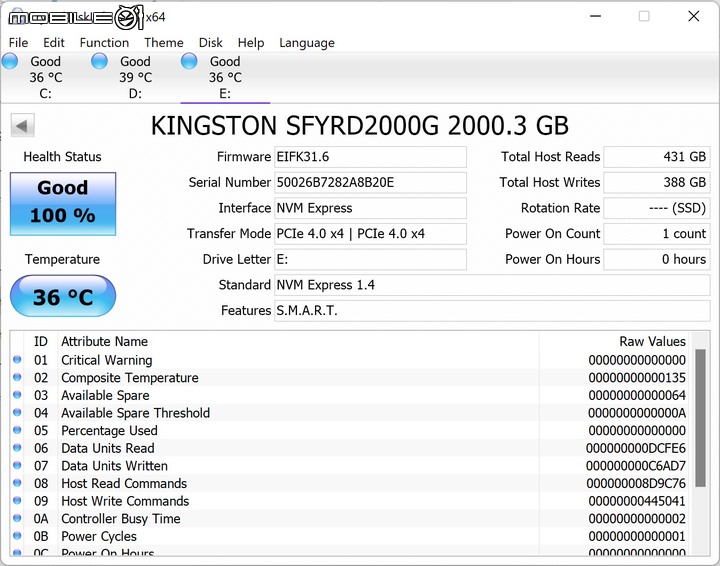The height and width of the screenshot is (566, 720).
Task: Click the Total Host Reads value 431 GB
Action: coord(657,157)
